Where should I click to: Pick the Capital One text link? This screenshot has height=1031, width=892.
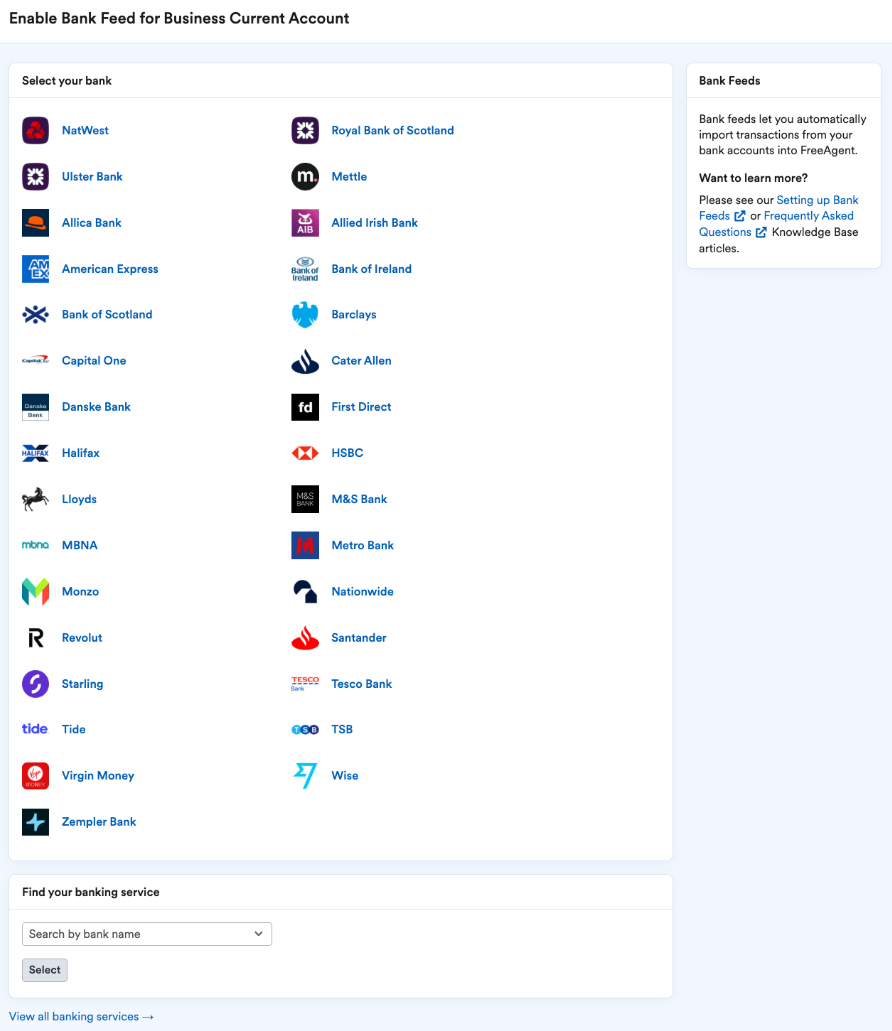coord(94,360)
